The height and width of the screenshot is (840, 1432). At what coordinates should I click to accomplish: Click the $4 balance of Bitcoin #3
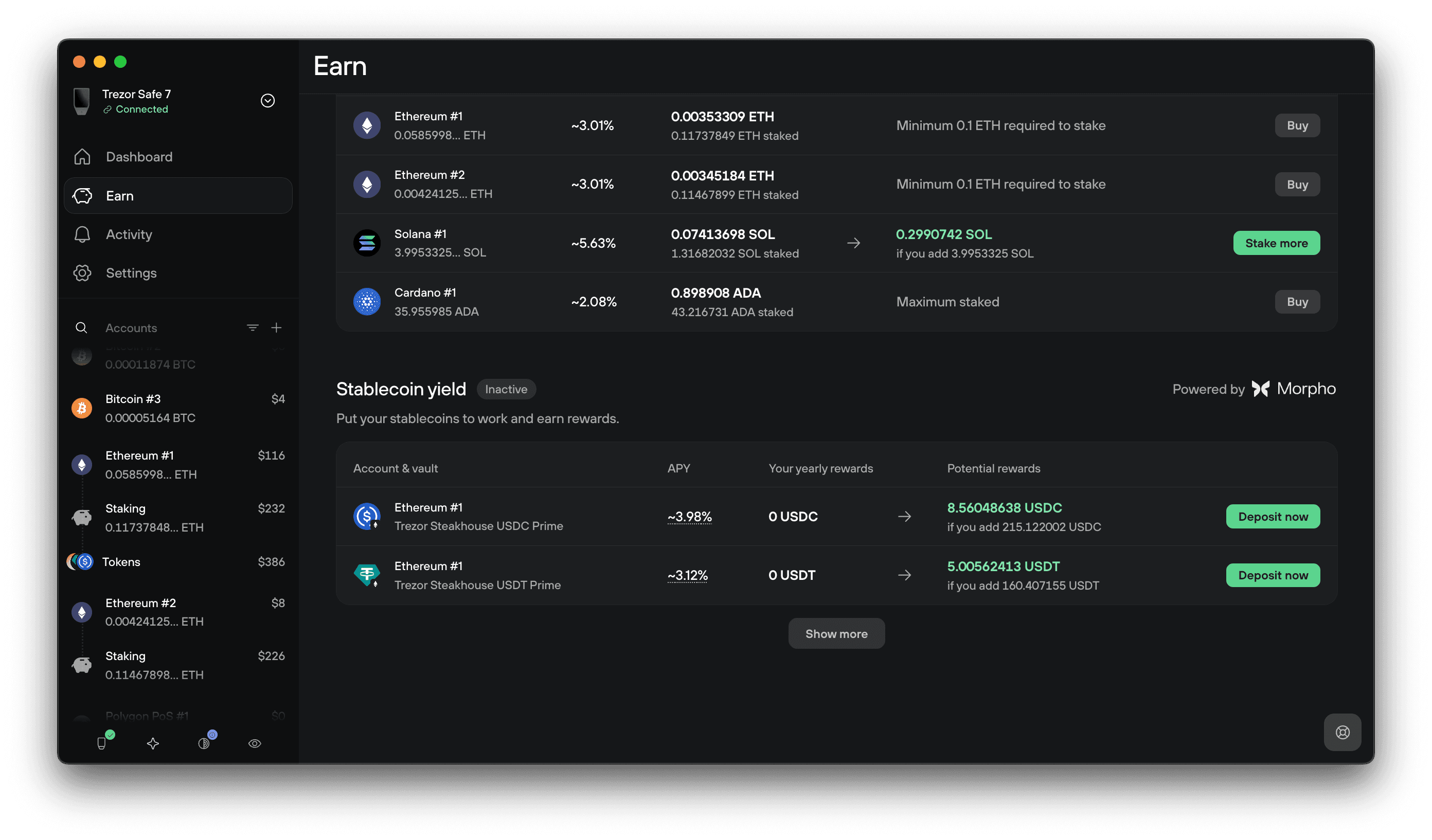278,399
